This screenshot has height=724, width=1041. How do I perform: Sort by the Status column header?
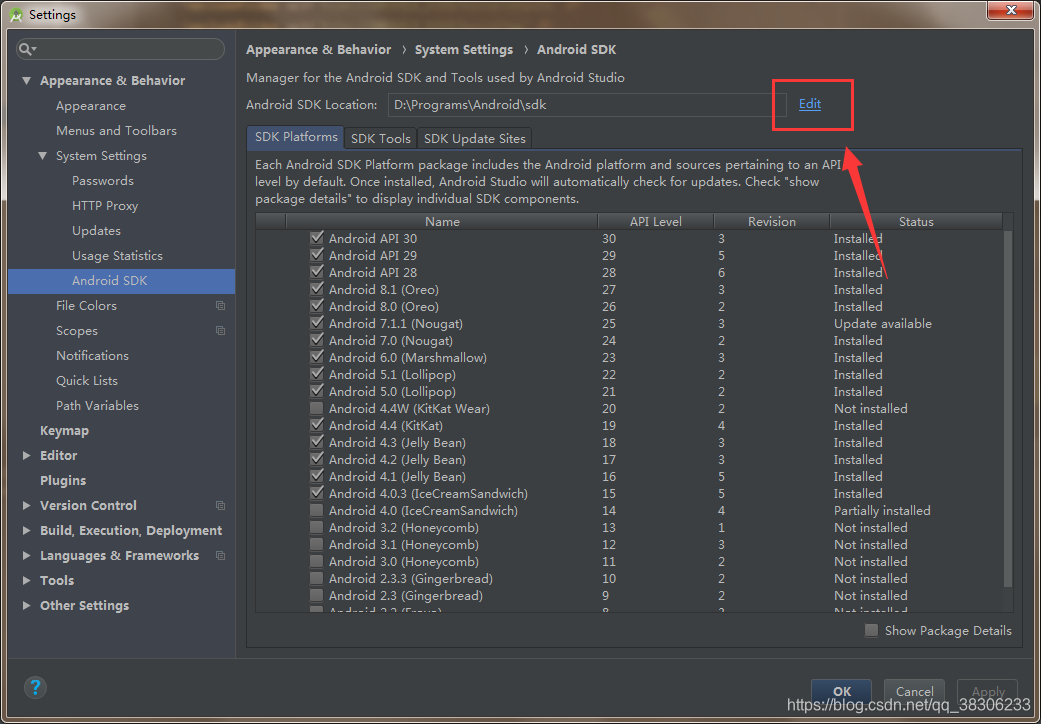pos(916,222)
